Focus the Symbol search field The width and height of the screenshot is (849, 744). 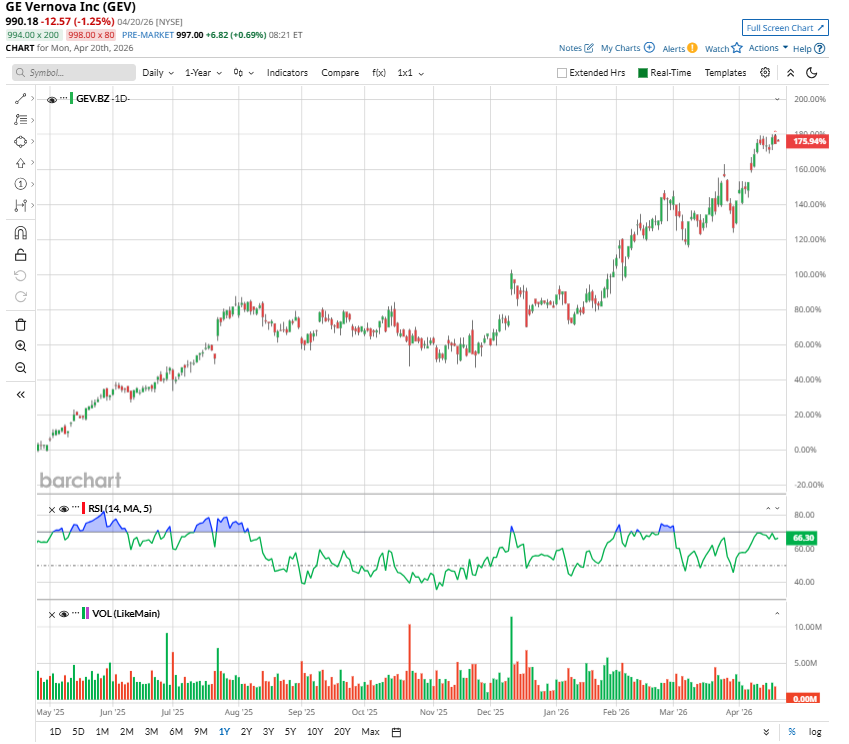pyautogui.click(x=74, y=73)
